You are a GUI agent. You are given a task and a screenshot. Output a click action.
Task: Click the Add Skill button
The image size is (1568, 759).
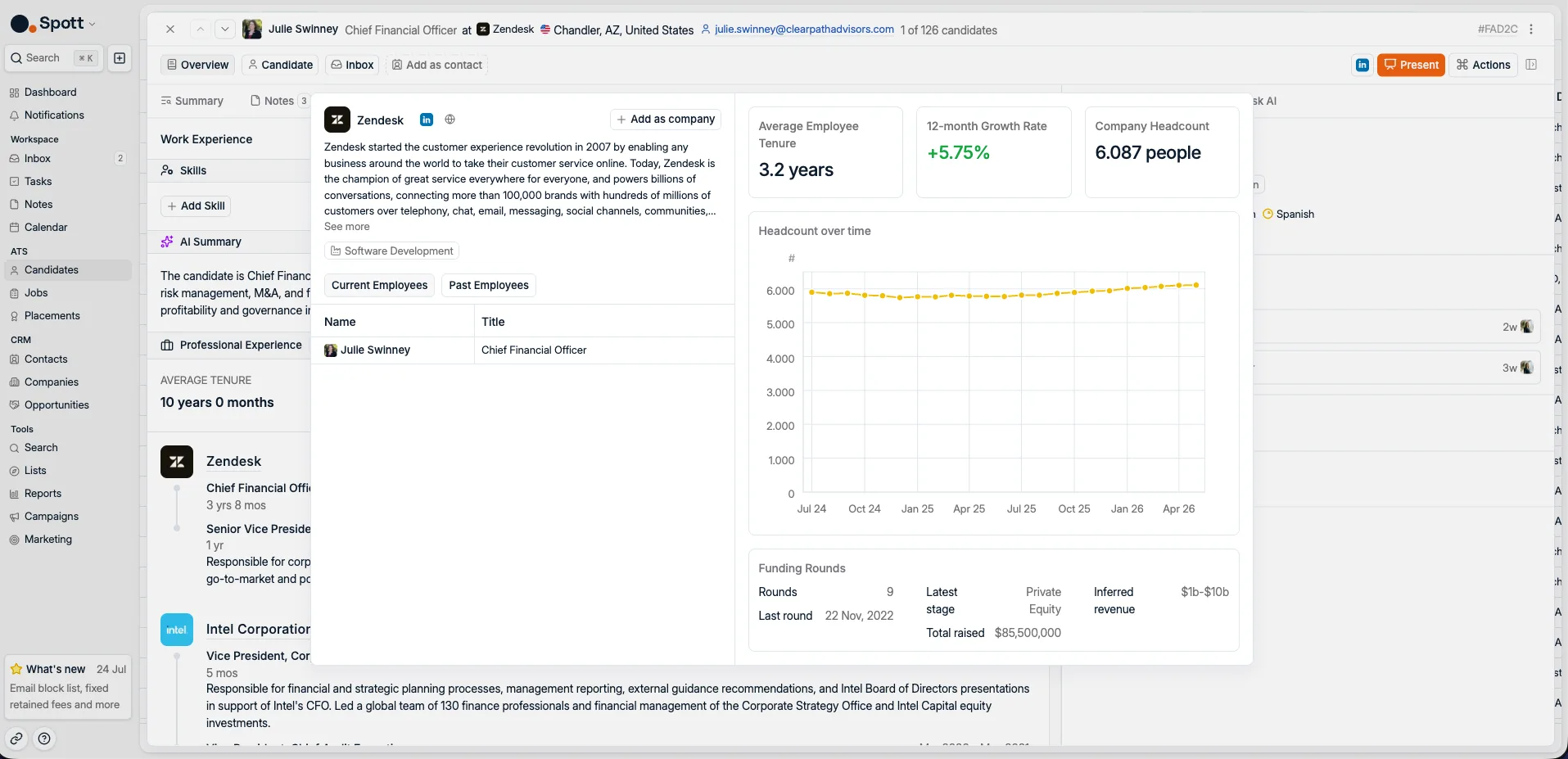click(196, 206)
